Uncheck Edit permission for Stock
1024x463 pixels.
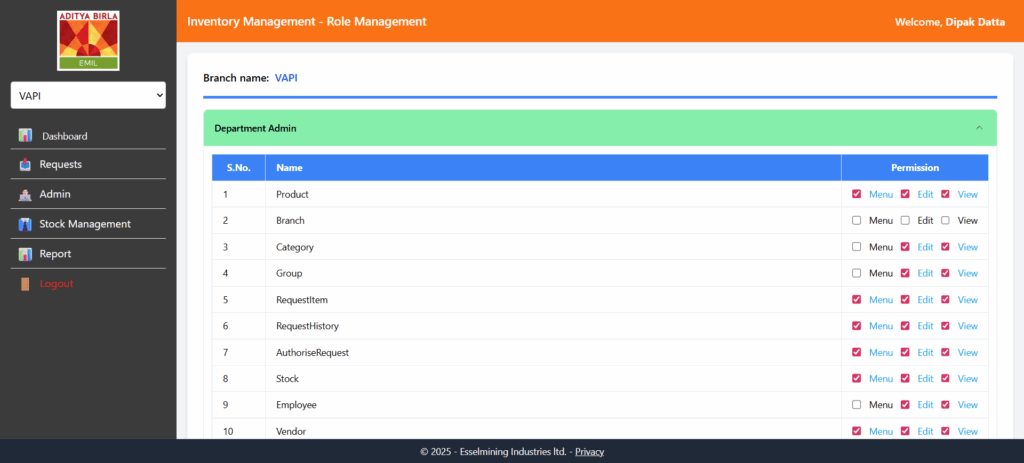(905, 378)
